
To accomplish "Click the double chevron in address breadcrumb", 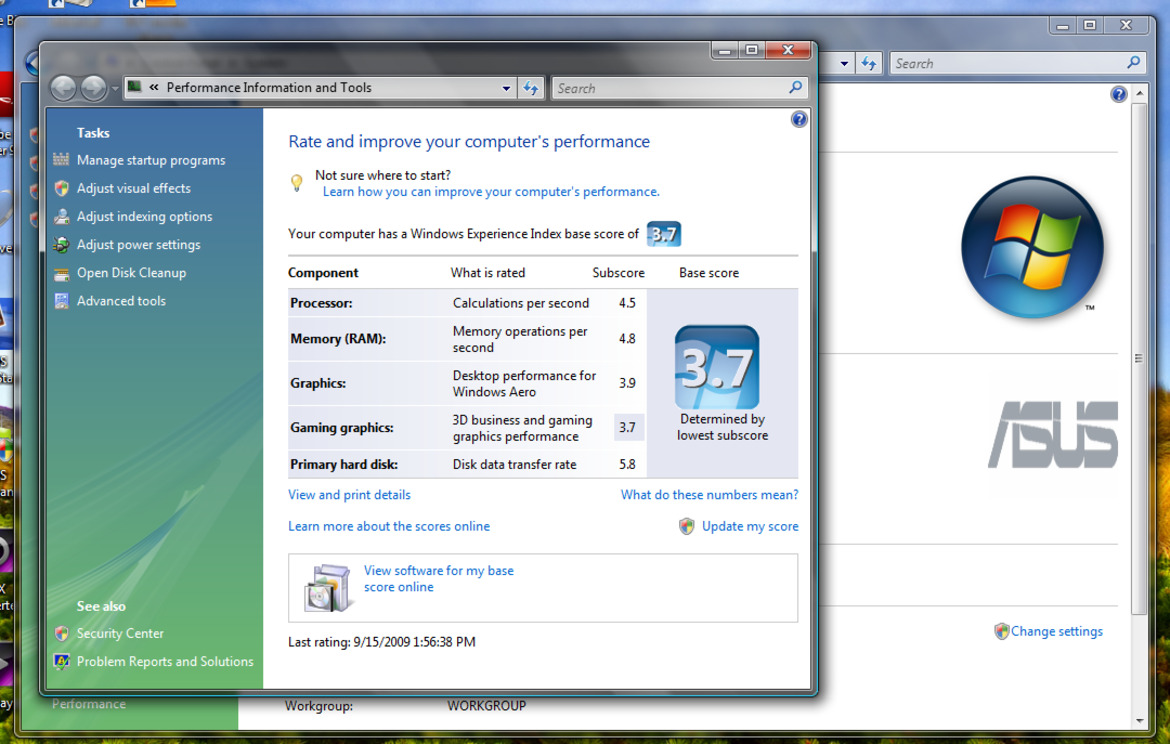I will pyautogui.click(x=154, y=87).
